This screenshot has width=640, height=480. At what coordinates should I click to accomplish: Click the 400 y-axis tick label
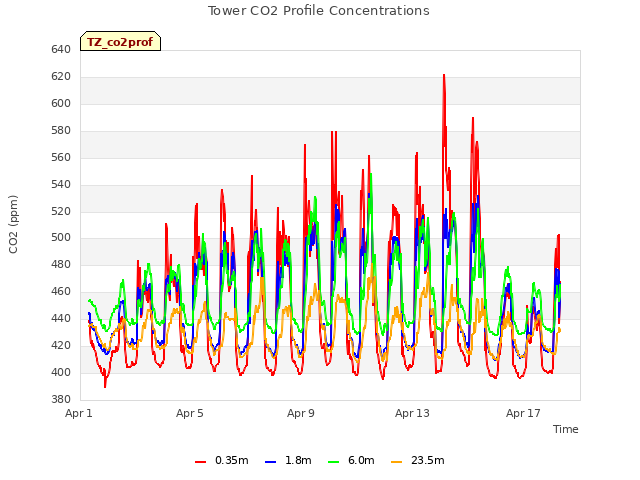coord(61,372)
